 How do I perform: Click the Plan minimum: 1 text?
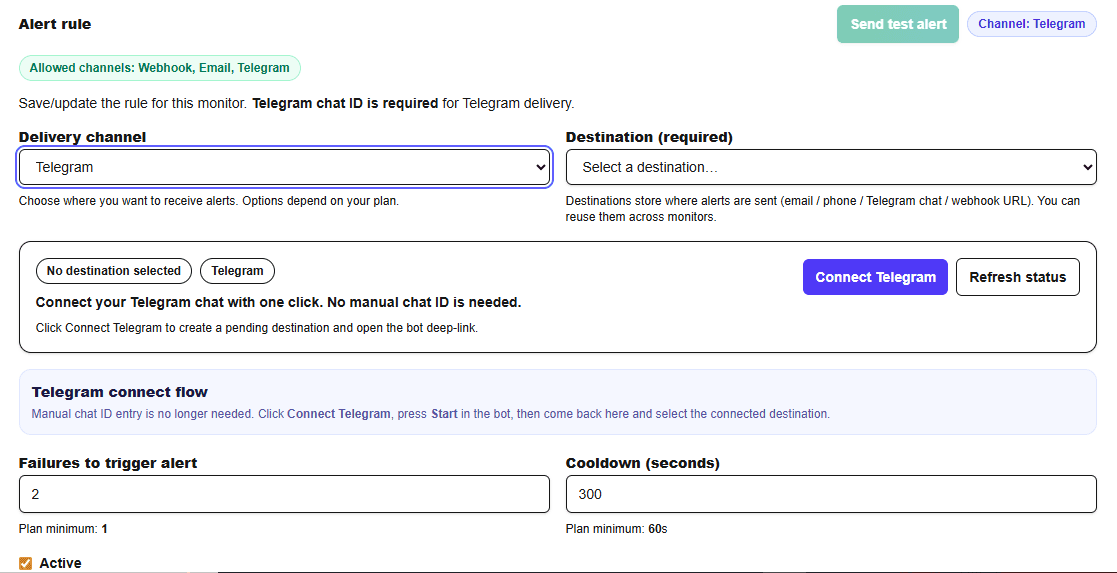tap(63, 529)
